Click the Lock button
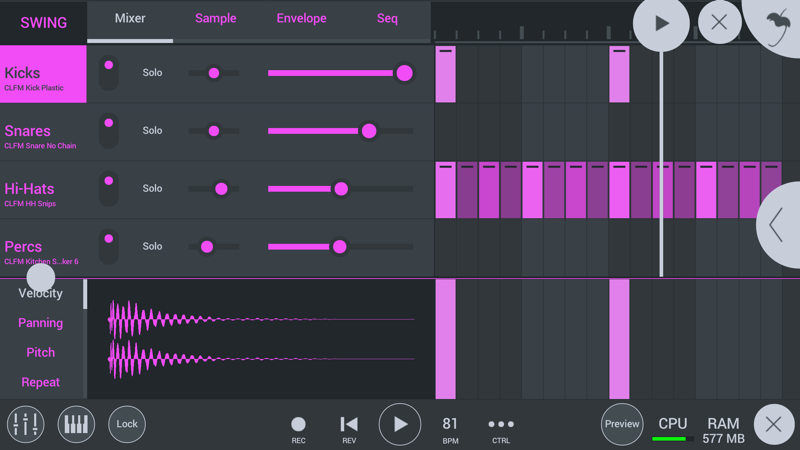This screenshot has height=450, width=800. click(127, 424)
